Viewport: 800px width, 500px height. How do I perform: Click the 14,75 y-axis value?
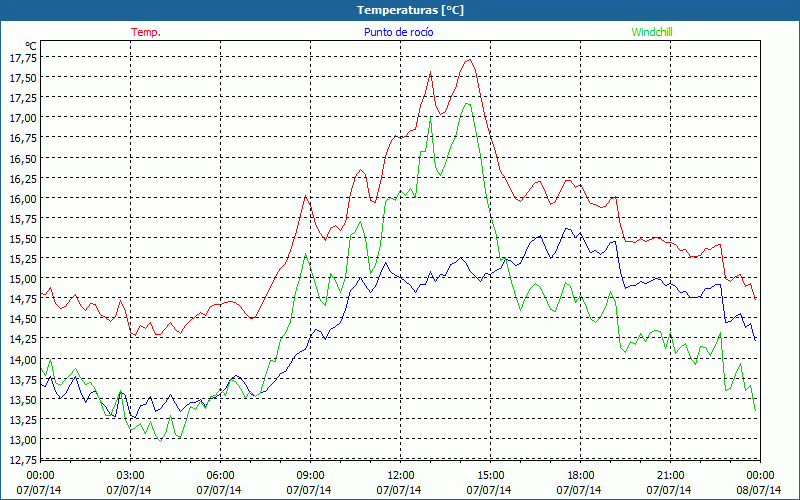(x=23, y=299)
